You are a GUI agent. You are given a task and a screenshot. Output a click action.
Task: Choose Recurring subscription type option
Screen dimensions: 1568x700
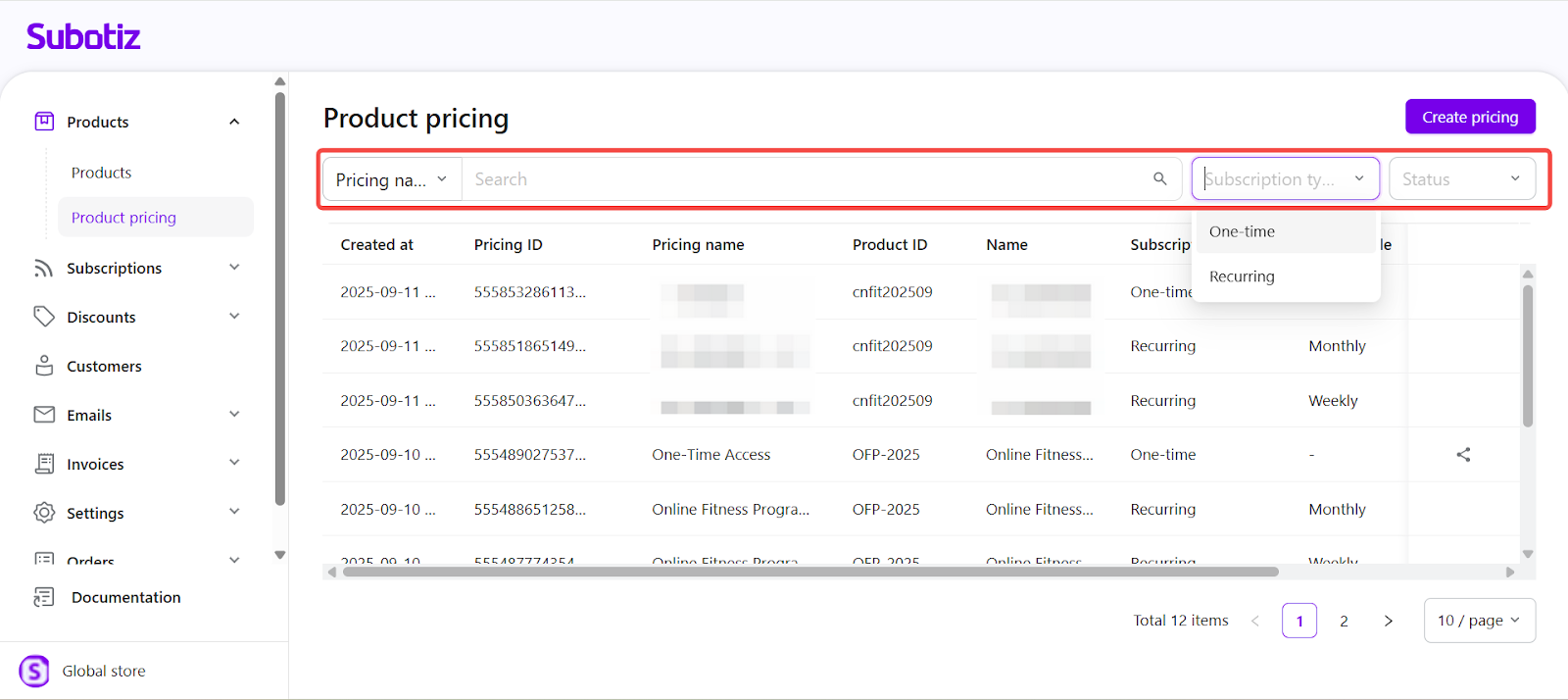point(1242,276)
